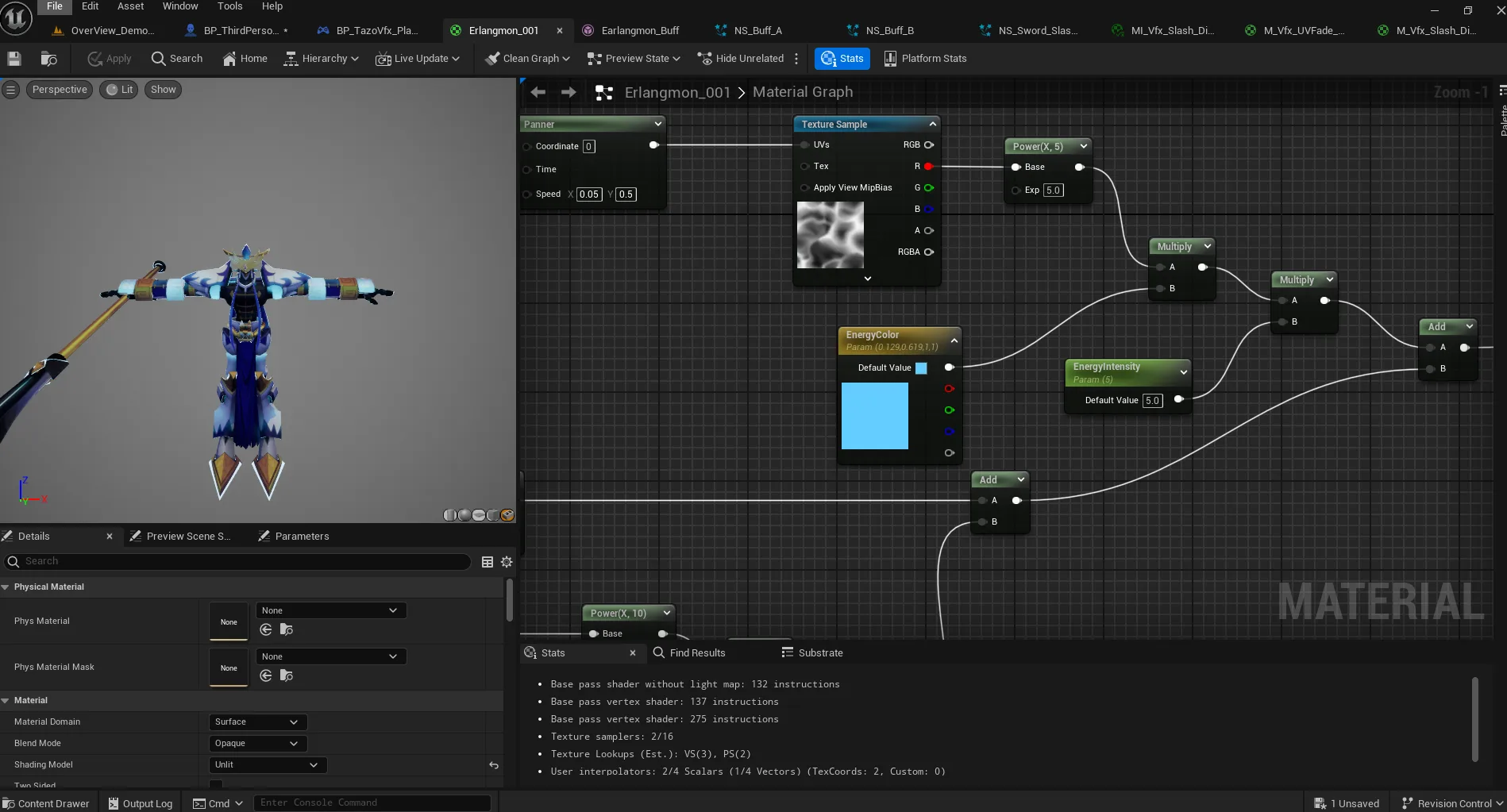
Task: Open the Hierarchy dropdown
Action: point(321,59)
